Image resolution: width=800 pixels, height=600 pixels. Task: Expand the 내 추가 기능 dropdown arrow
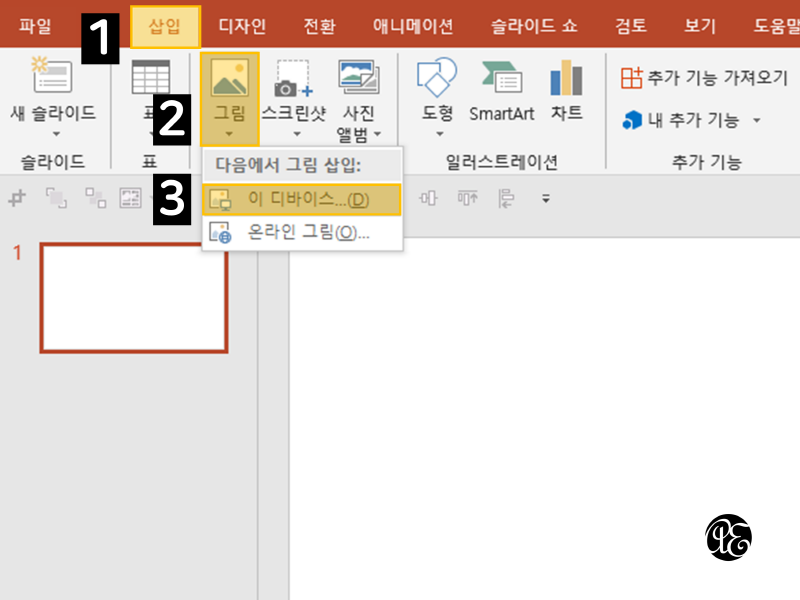click(757, 120)
